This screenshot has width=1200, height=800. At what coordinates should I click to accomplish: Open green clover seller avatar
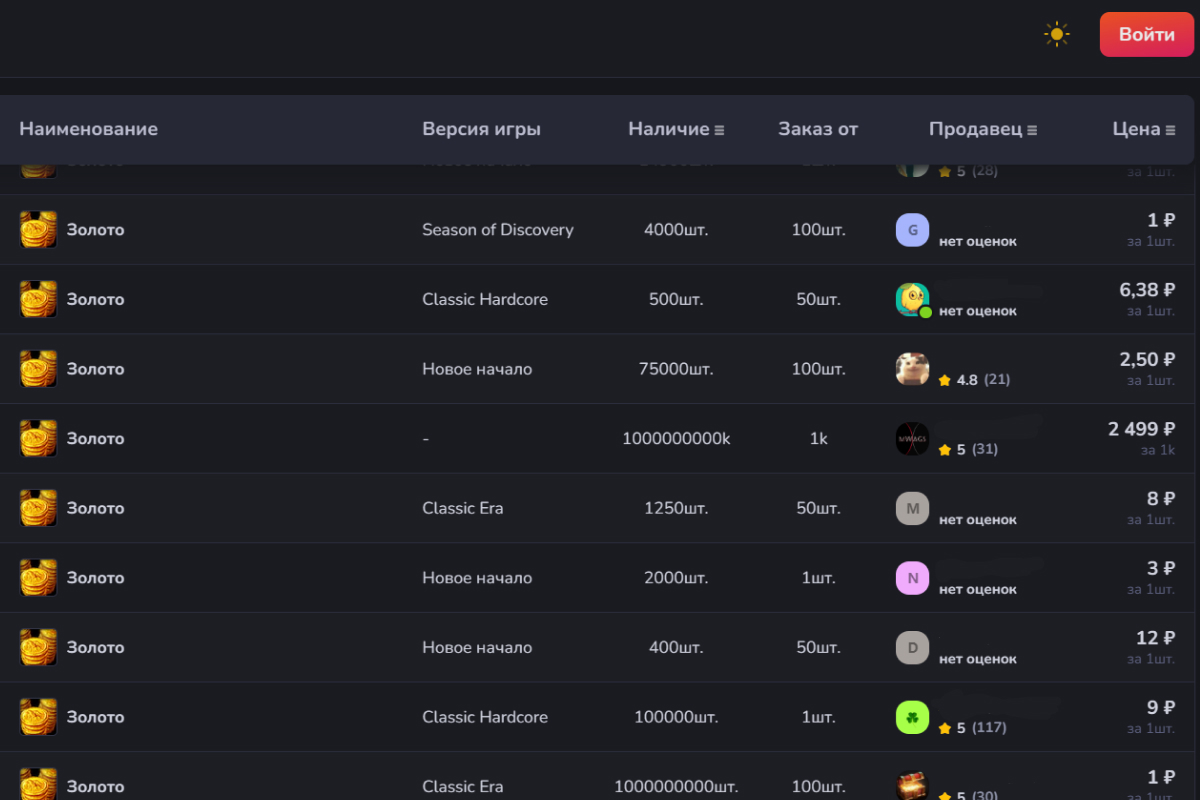[x=912, y=717]
